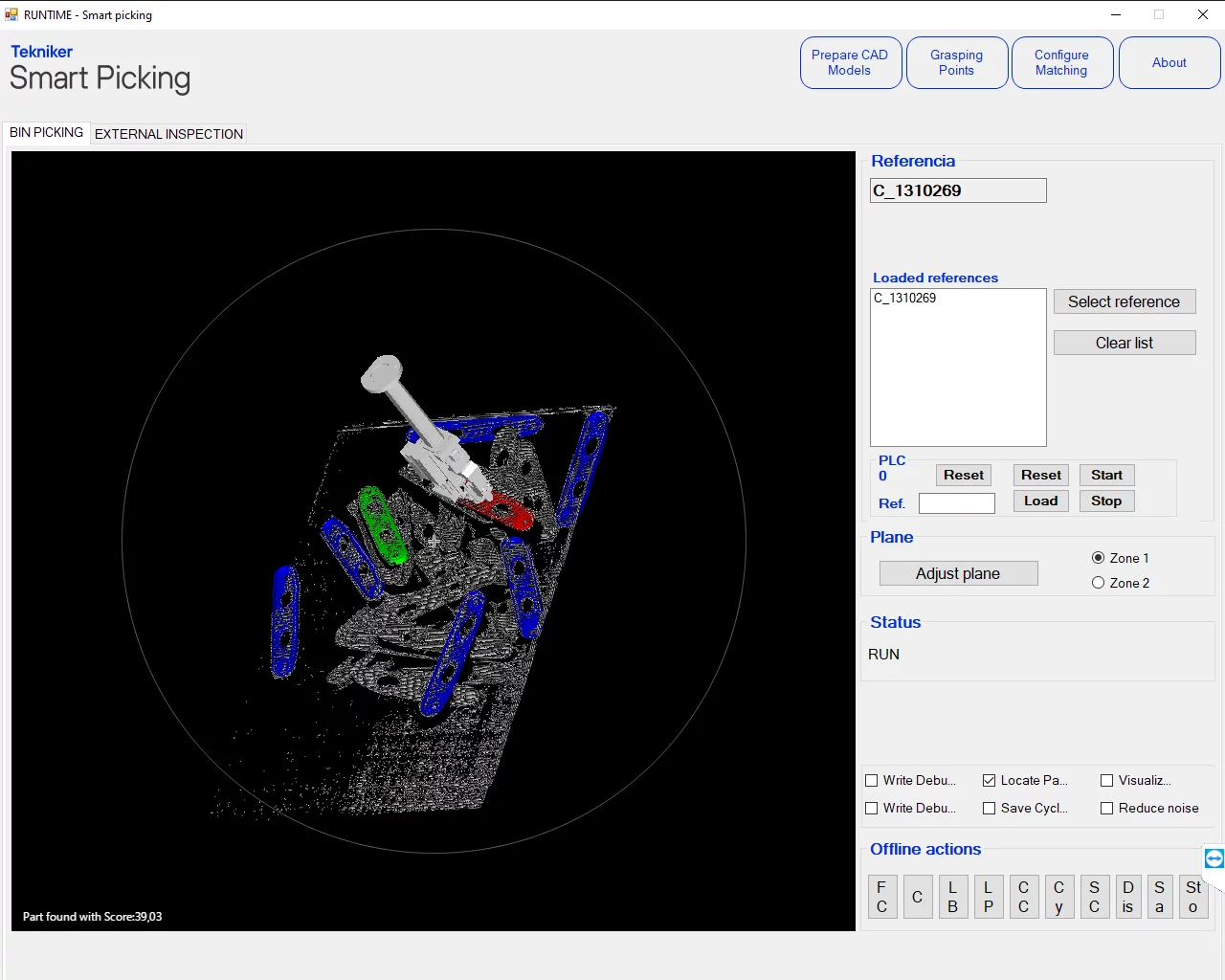This screenshot has height=980, width=1225.
Task: Click the 'St o' offline action button
Action: coord(1192,897)
